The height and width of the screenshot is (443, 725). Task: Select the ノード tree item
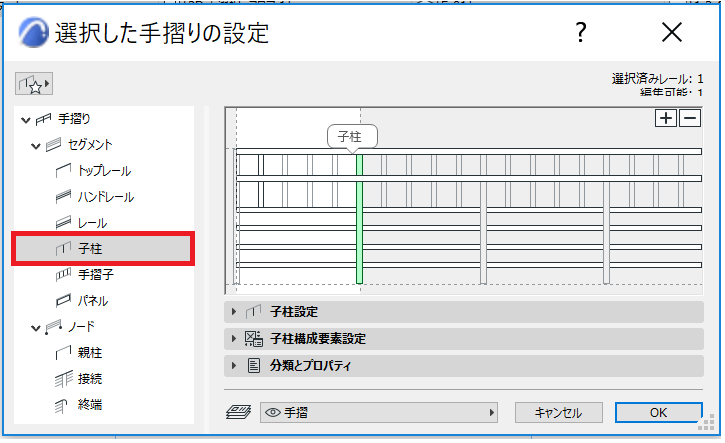point(81,327)
